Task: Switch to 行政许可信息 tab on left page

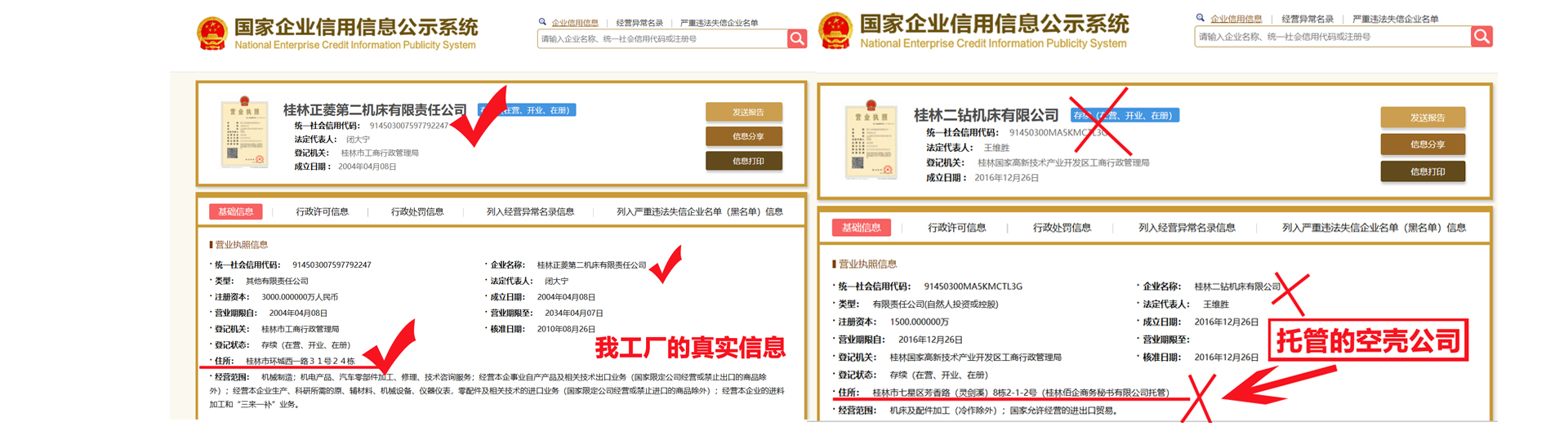Action: pyautogui.click(x=322, y=211)
